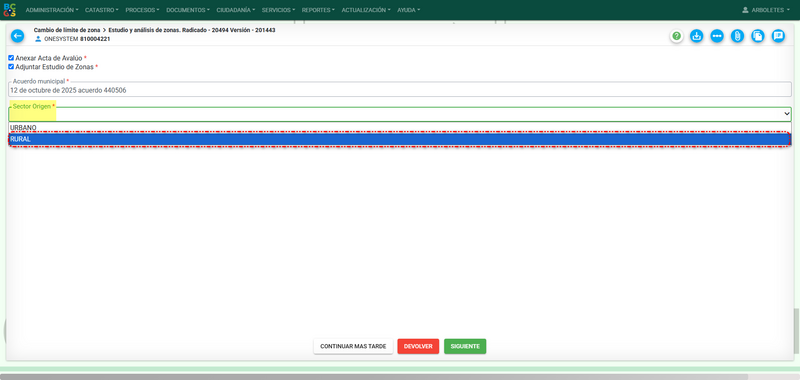This screenshot has height=380, width=800.
Task: Select RURAL option in Sector Origen
Action: pos(399,139)
